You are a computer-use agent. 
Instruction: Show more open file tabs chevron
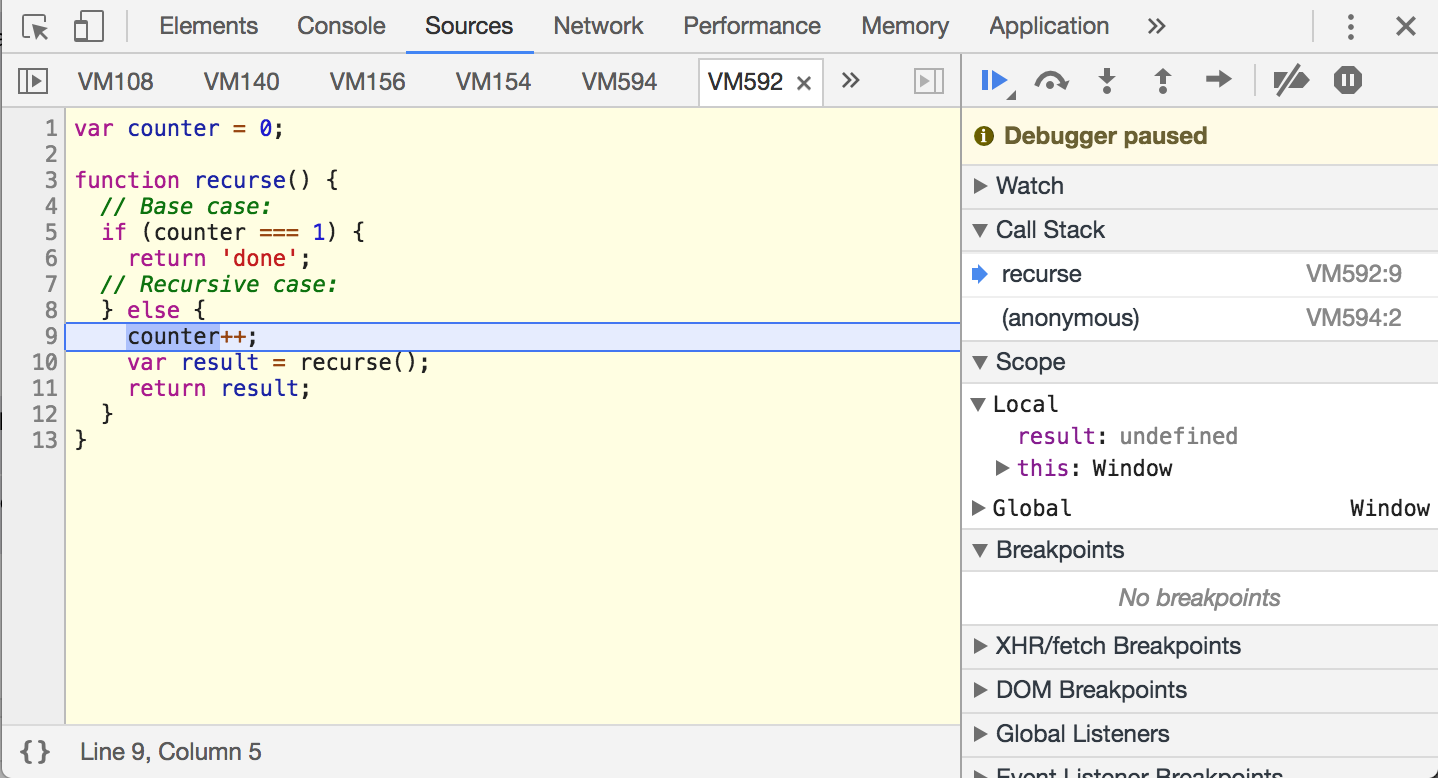(851, 81)
